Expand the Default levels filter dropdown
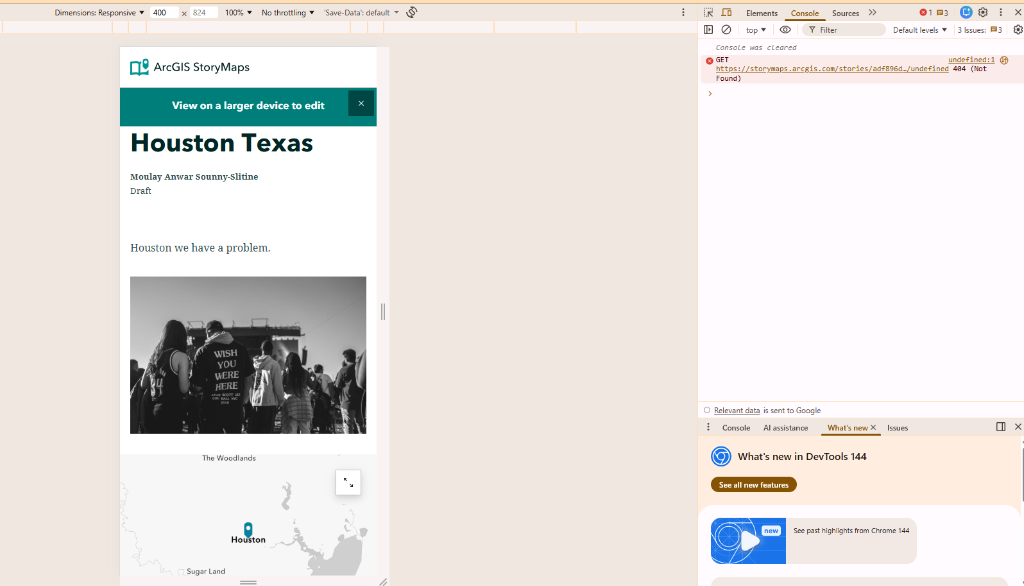The image size is (1024, 586). pyautogui.click(x=921, y=29)
